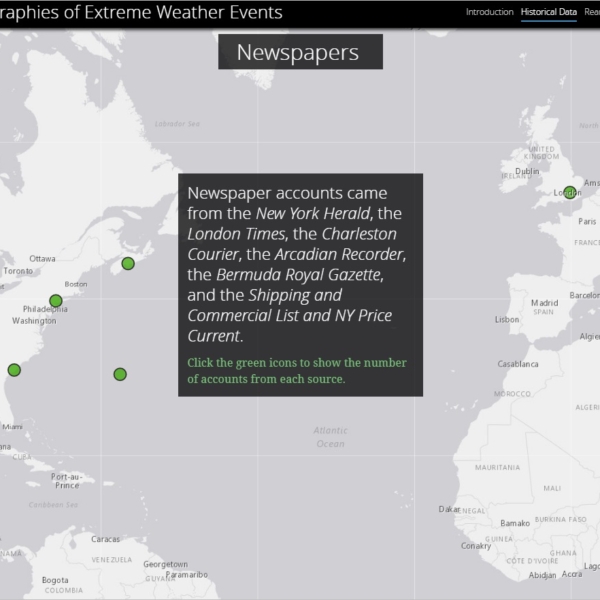This screenshot has height=600, width=600.
Task: Click the green marker in the Atlantic at Bermuda
Action: [x=120, y=374]
